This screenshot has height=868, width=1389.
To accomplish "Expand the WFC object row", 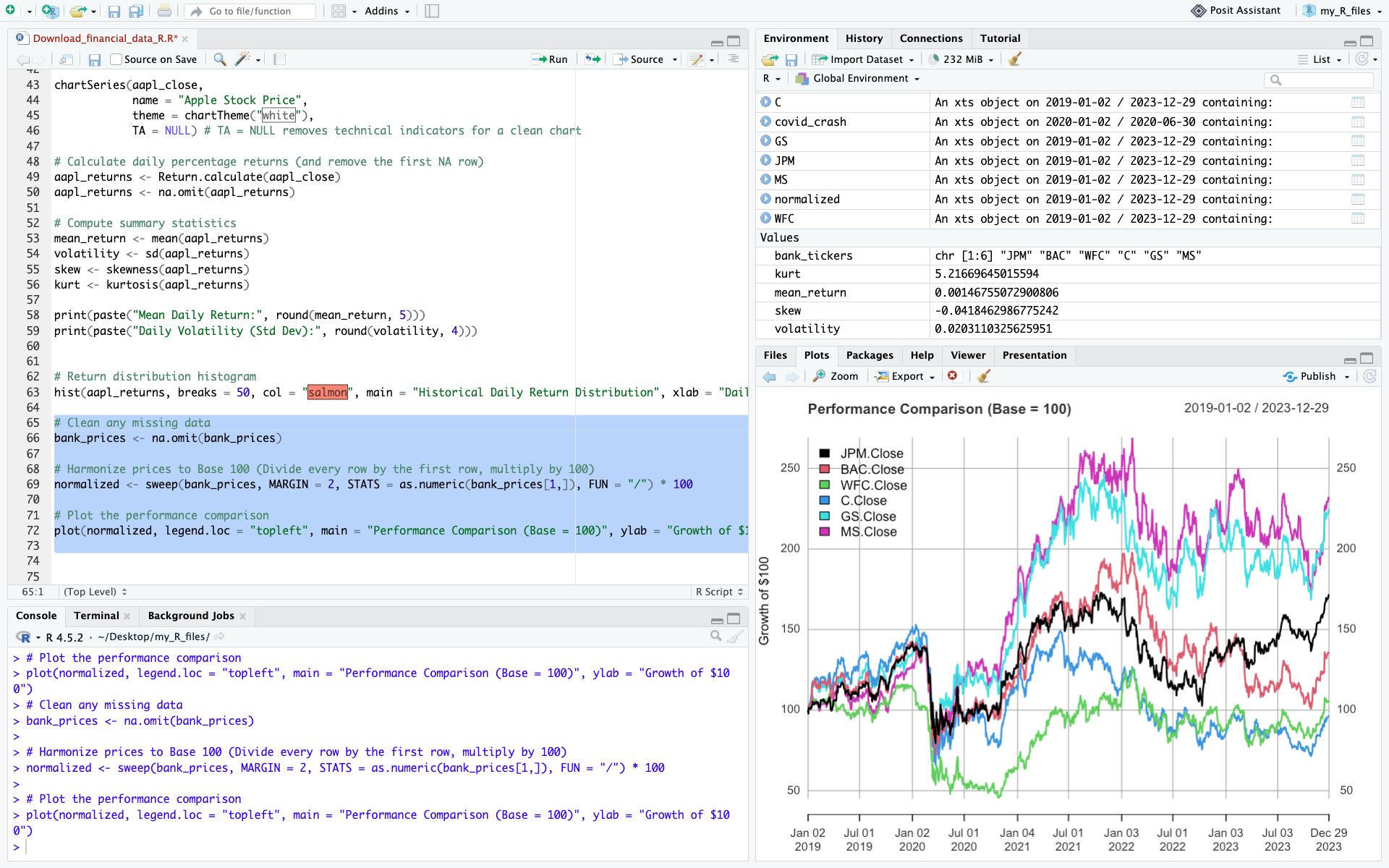I will pos(766,218).
